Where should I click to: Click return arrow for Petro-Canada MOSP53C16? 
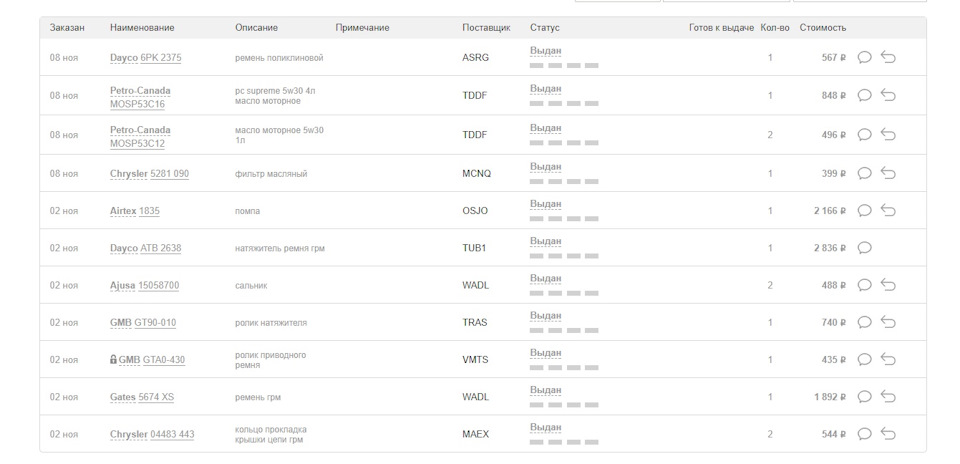click(888, 96)
